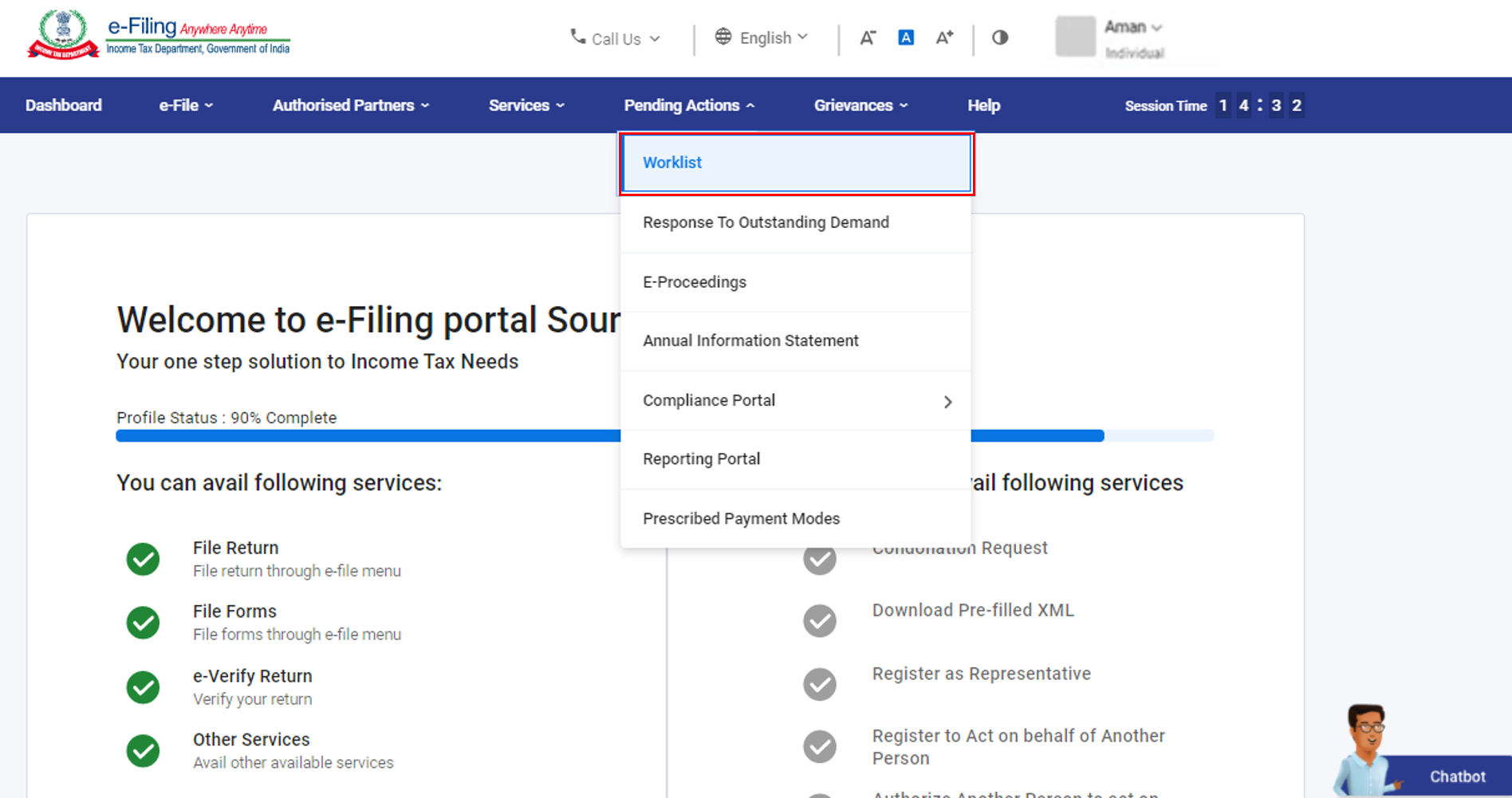Go to the Dashboard link
Screen dimensions: 1512x798
(x=64, y=105)
